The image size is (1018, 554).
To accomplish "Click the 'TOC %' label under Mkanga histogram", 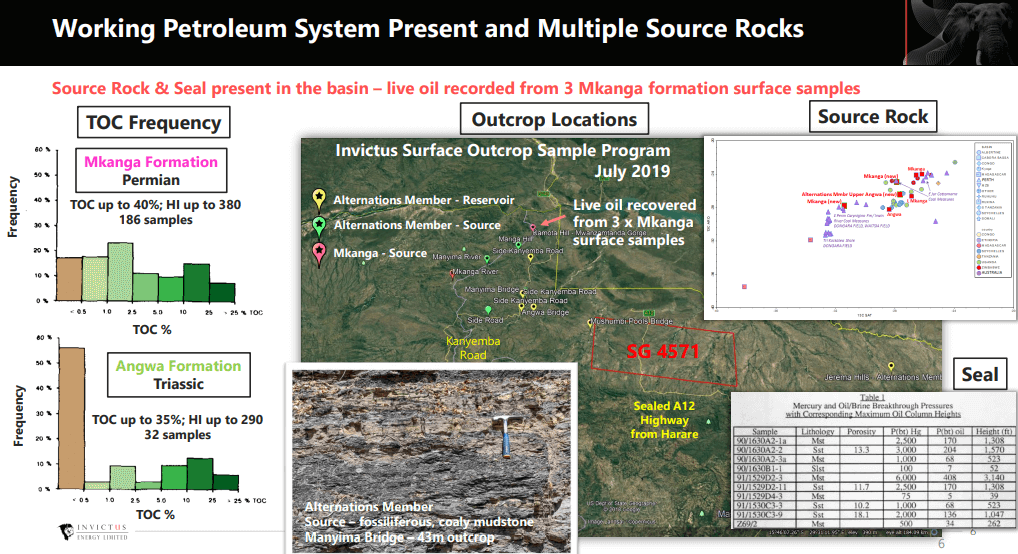I will (152, 329).
